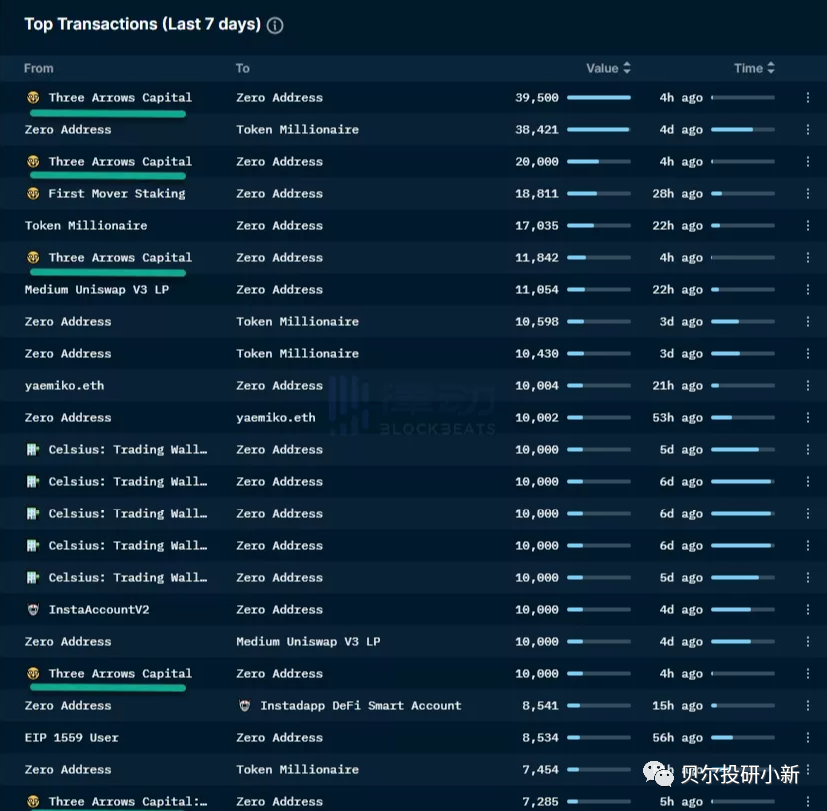
Task: Select the 56h ago time cell
Action: coord(677,737)
